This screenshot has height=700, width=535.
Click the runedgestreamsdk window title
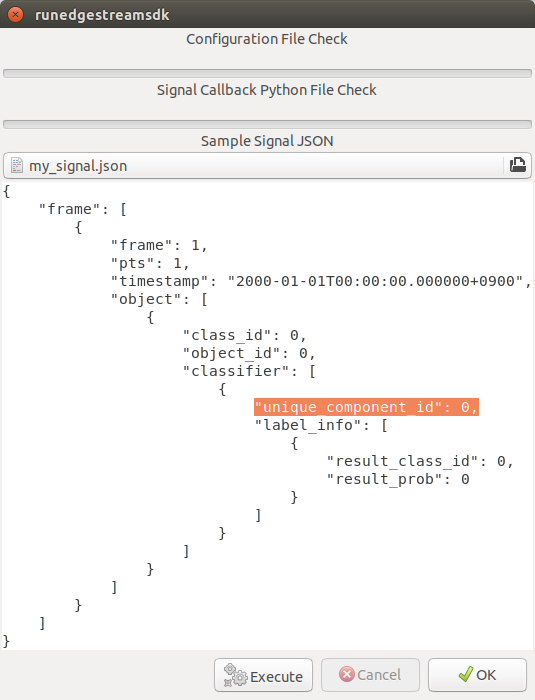(x=102, y=15)
